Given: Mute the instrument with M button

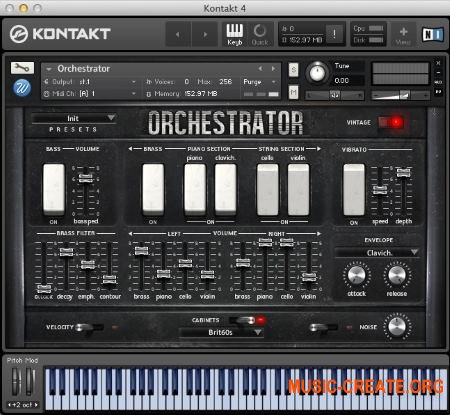Looking at the screenshot, I should pos(293,92).
